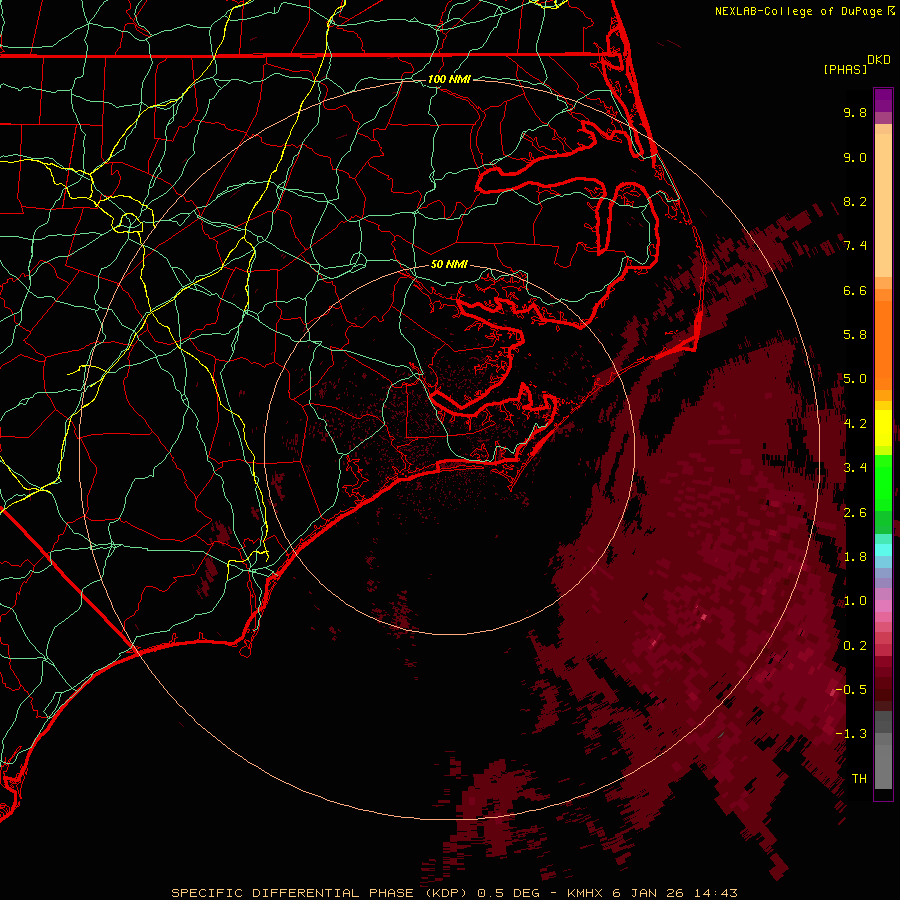This screenshot has height=900, width=900.
Task: Click the 9.8 value on the color scale
Action: [x=855, y=112]
